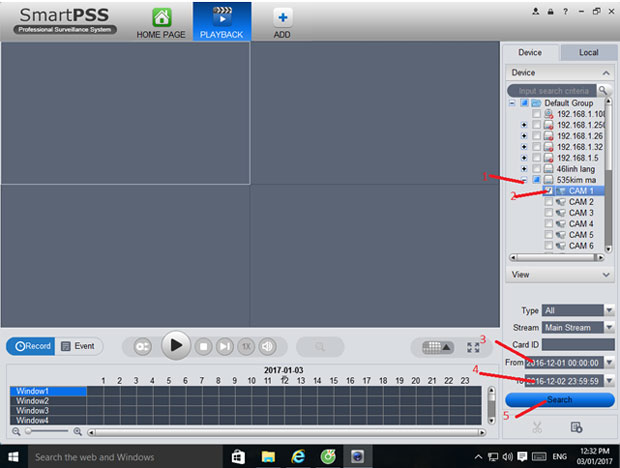Switch to the Event mode button
Image resolution: width=620 pixels, height=468 pixels.
(x=78, y=346)
